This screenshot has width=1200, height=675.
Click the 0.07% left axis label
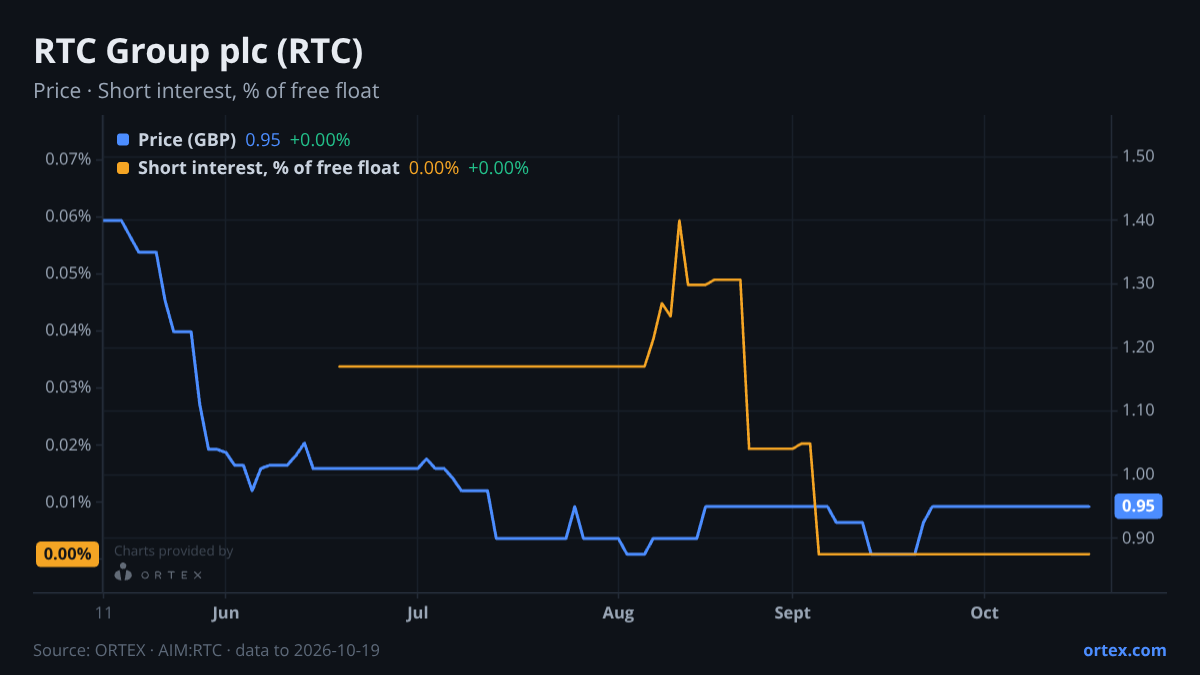pos(68,159)
